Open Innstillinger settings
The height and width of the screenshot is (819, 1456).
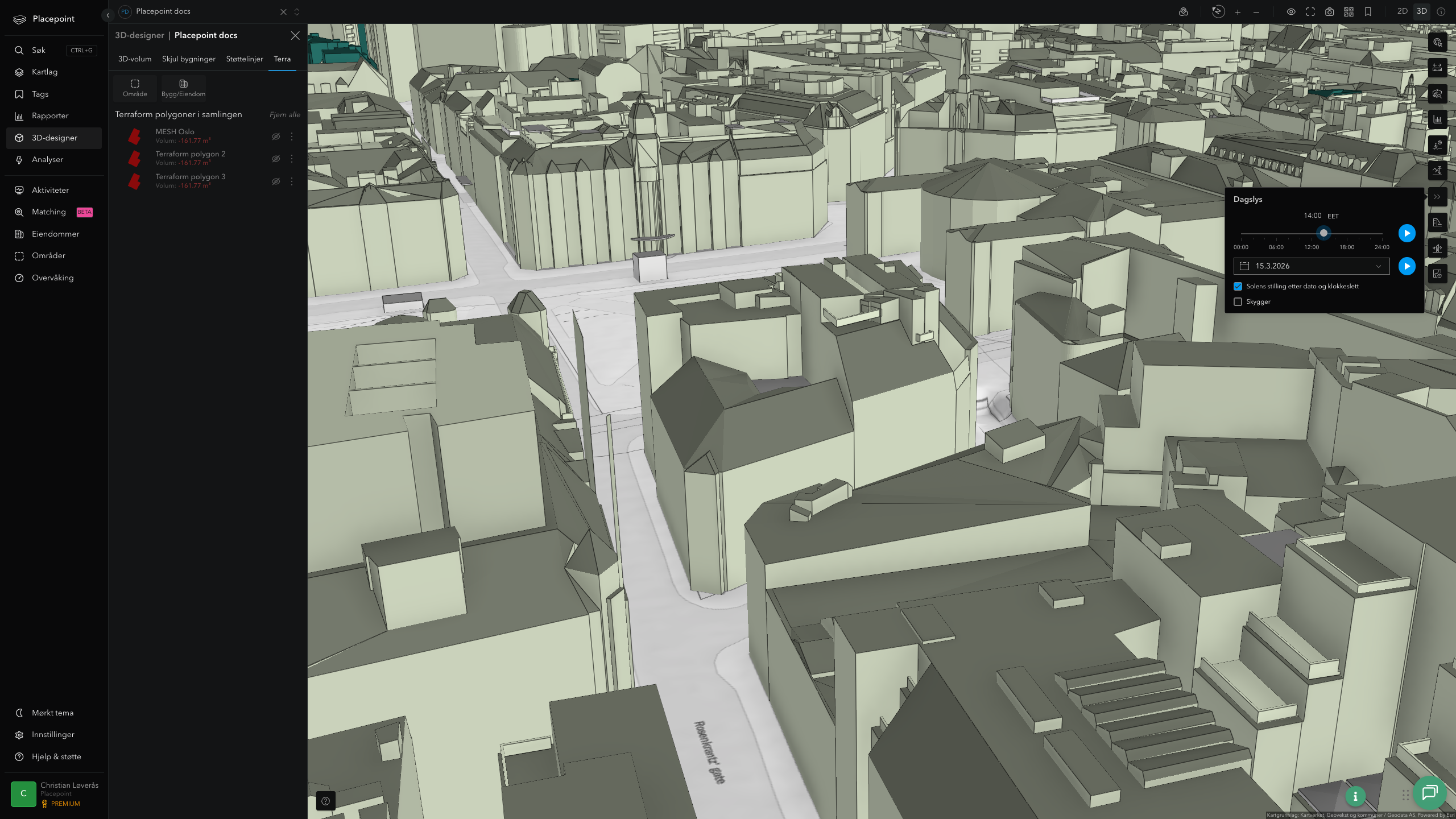(54, 734)
